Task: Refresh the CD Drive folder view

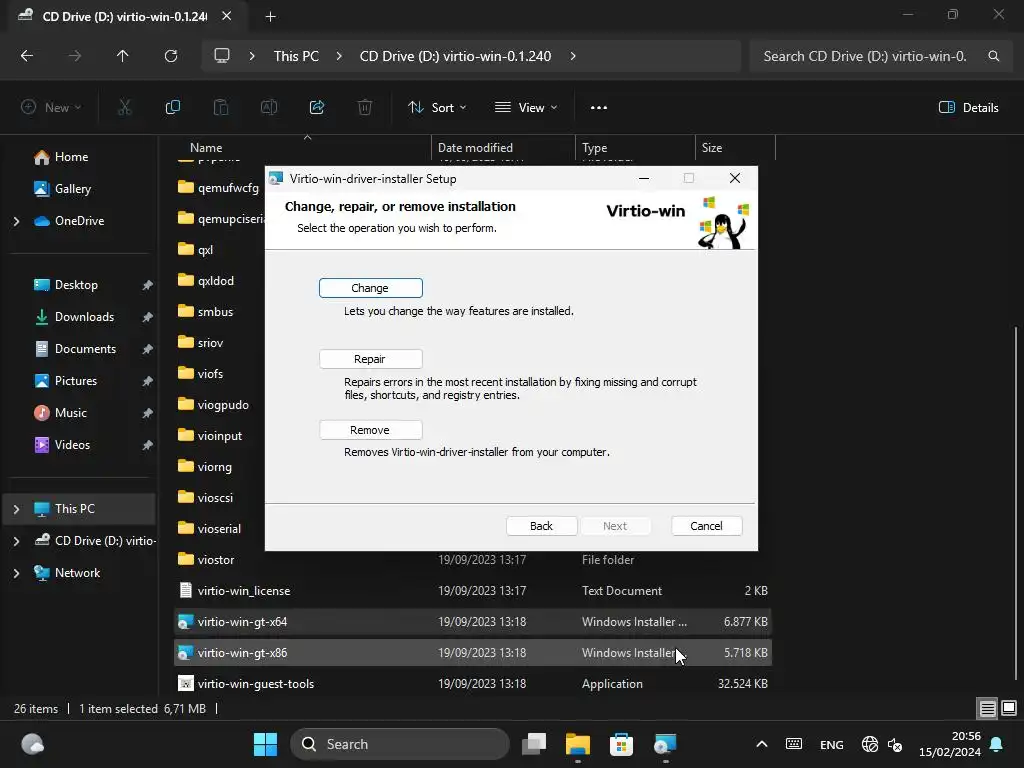Action: [171, 56]
